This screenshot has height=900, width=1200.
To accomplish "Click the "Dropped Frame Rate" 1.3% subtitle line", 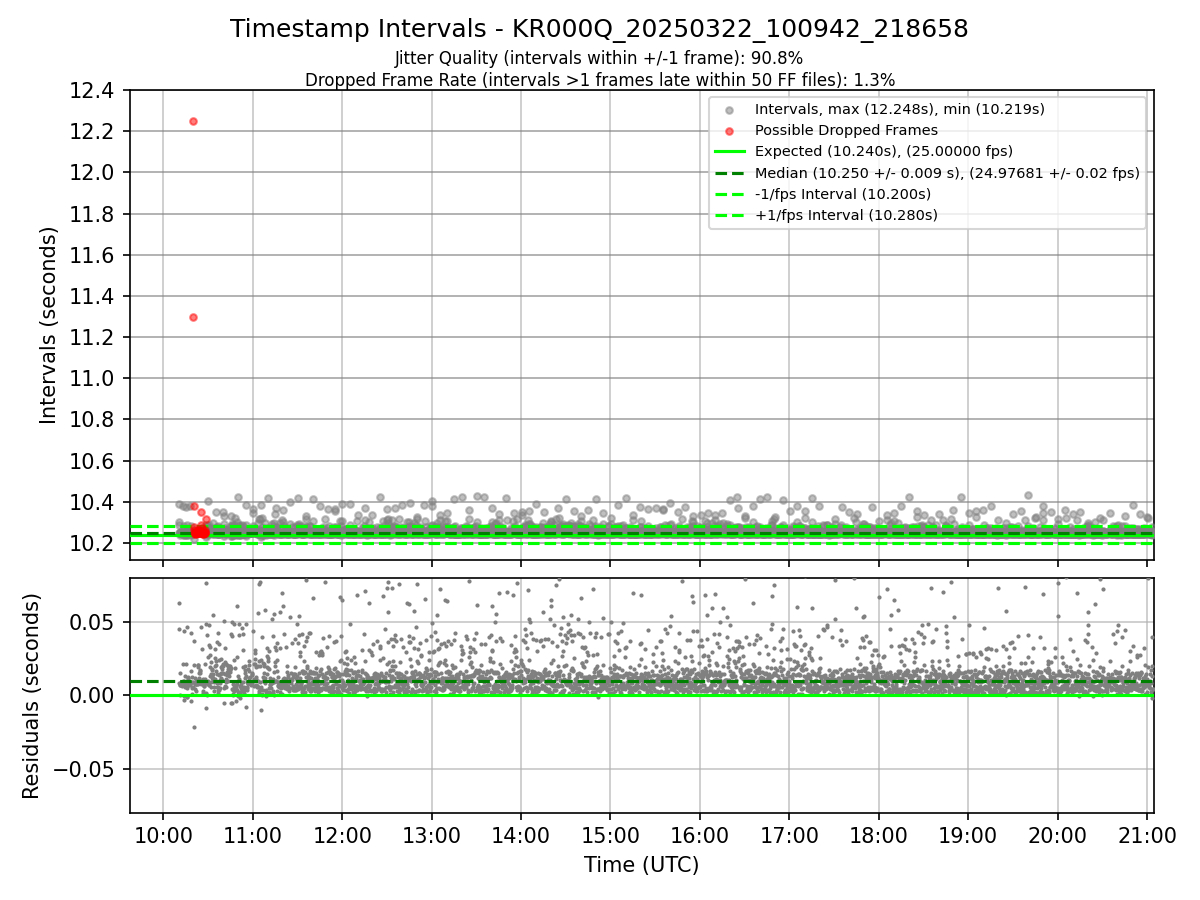I will coord(599,80).
